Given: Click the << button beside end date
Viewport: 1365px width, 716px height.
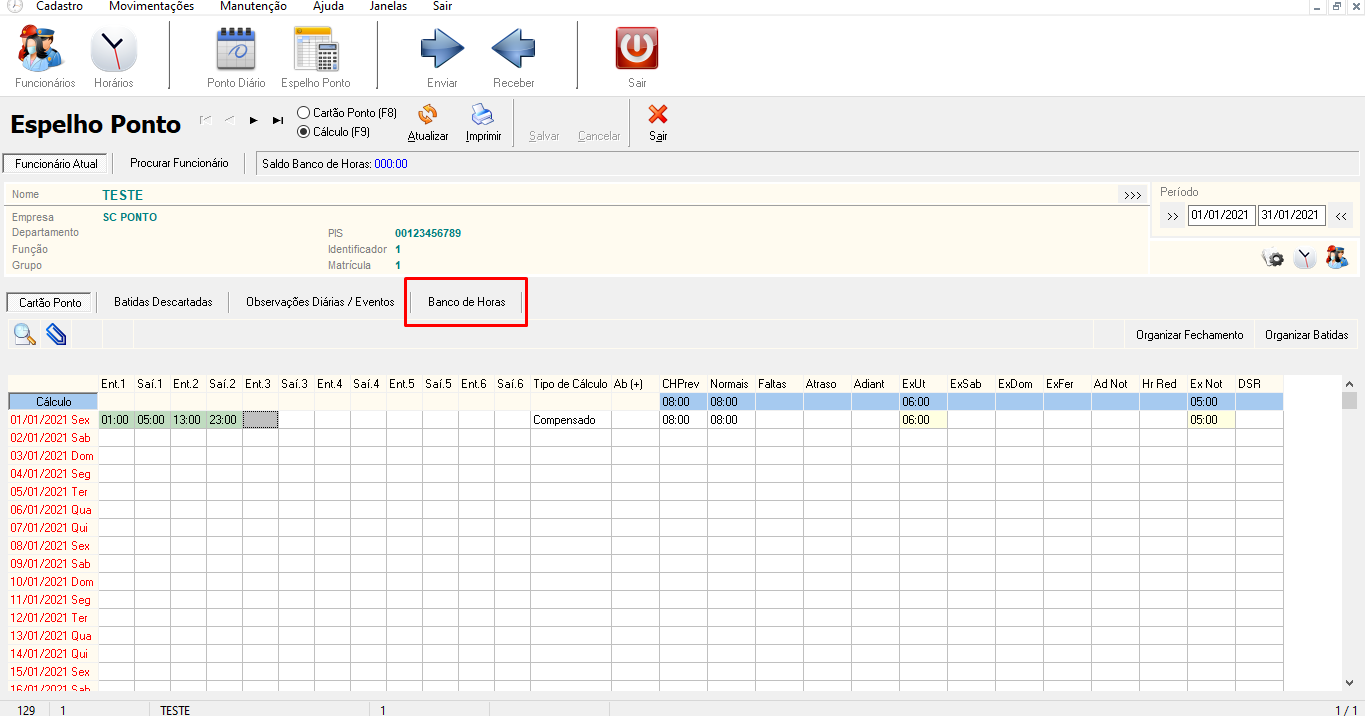Looking at the screenshot, I should coord(1341,216).
